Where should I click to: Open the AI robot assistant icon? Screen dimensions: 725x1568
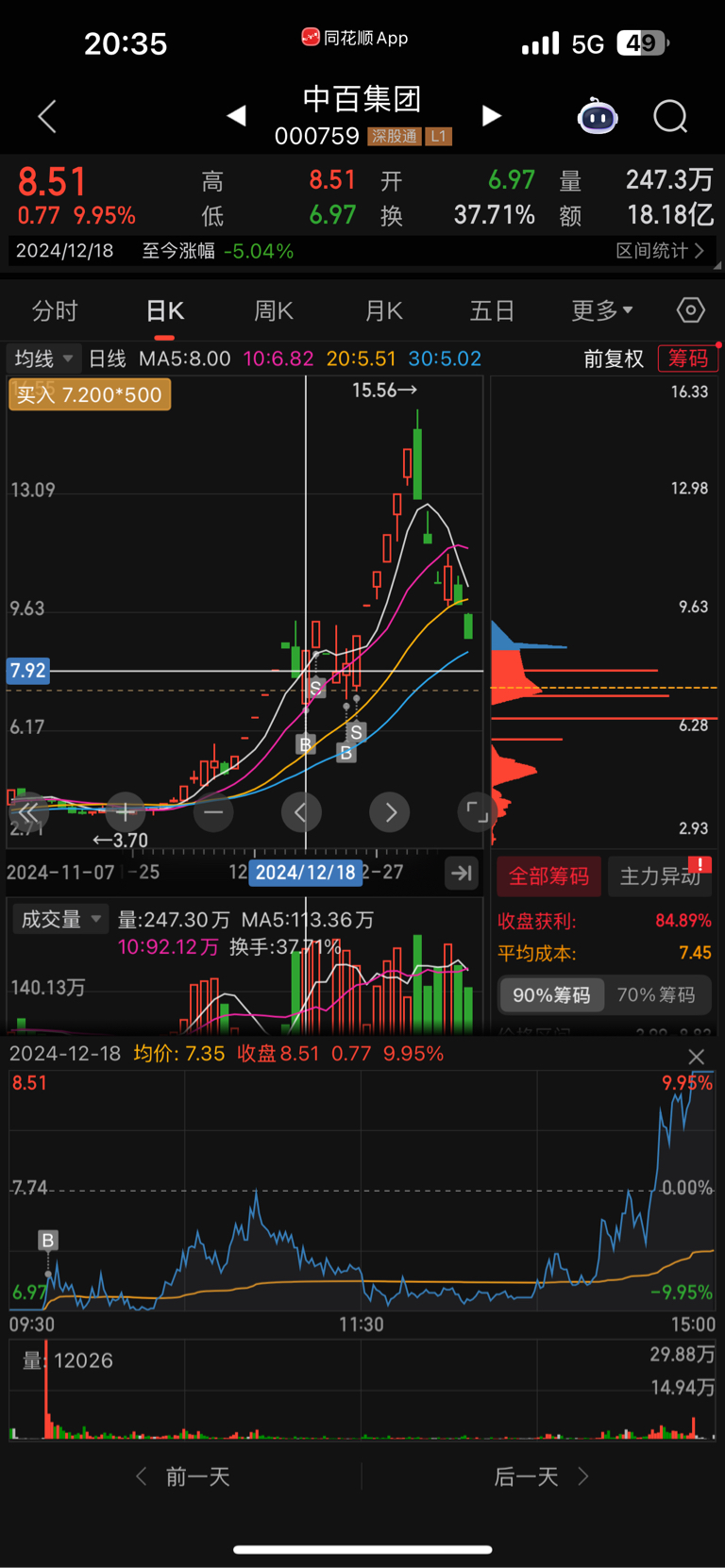pyautogui.click(x=598, y=116)
